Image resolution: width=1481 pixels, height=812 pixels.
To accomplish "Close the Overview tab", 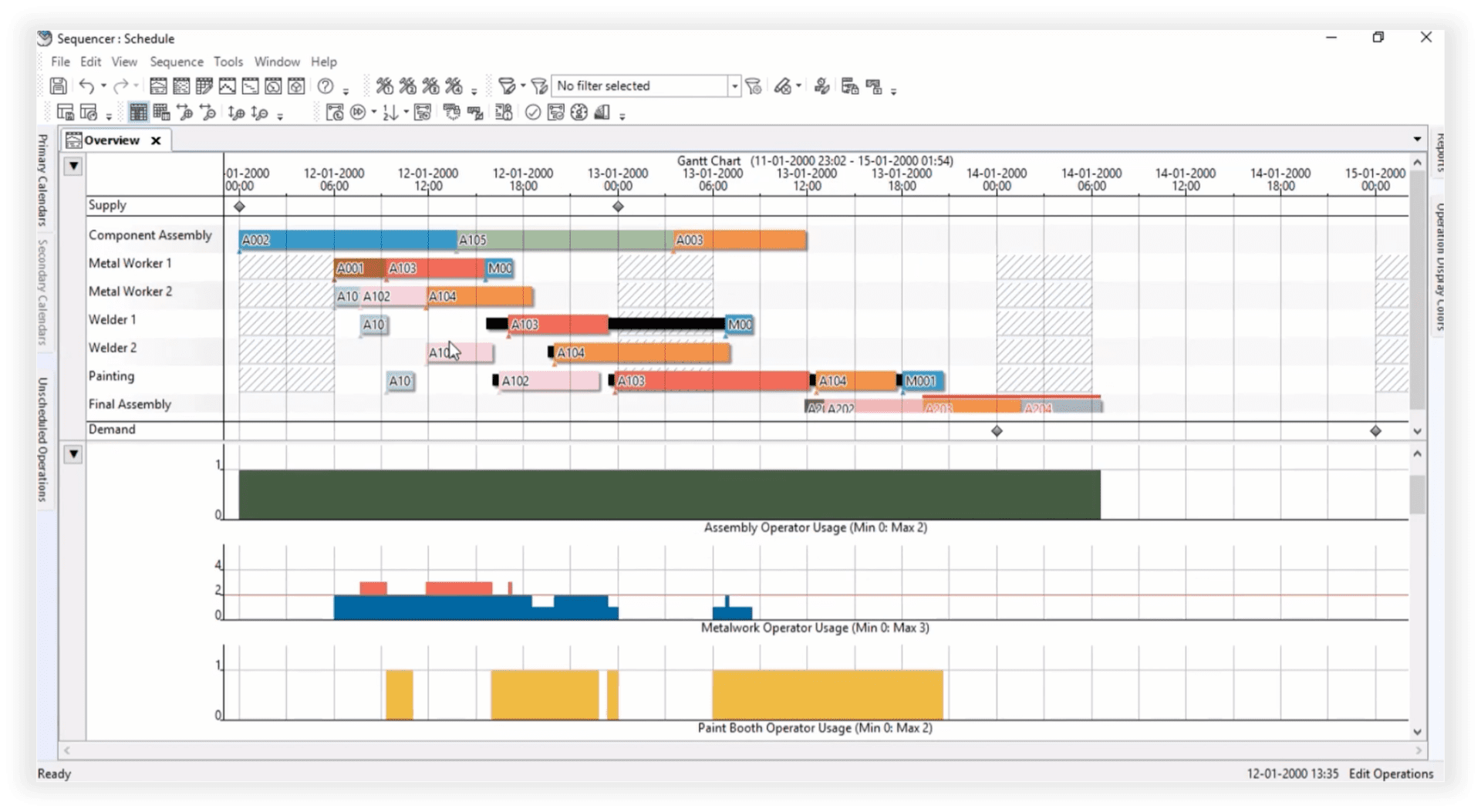I will (x=156, y=140).
